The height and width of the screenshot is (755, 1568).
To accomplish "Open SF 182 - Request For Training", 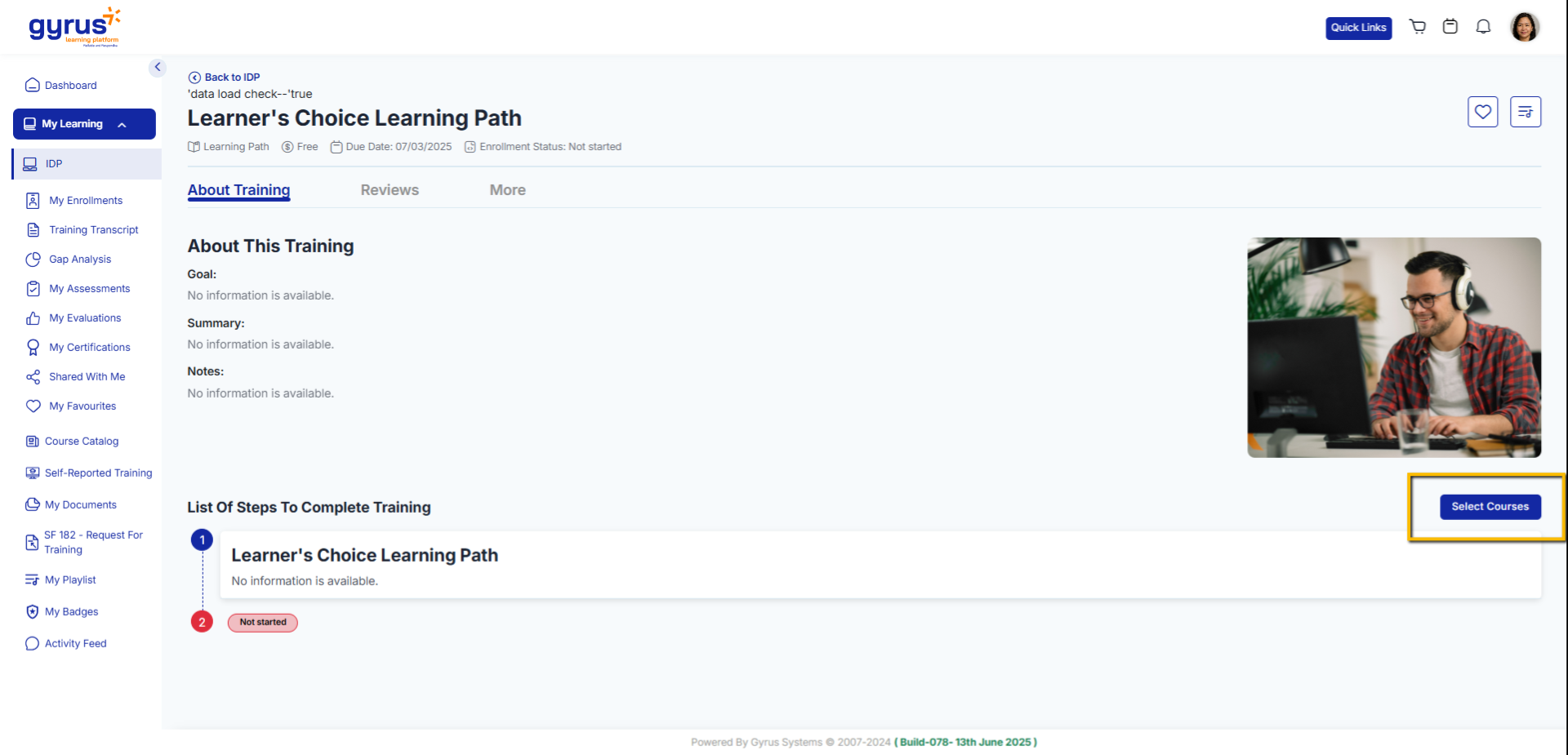I will 84,543.
